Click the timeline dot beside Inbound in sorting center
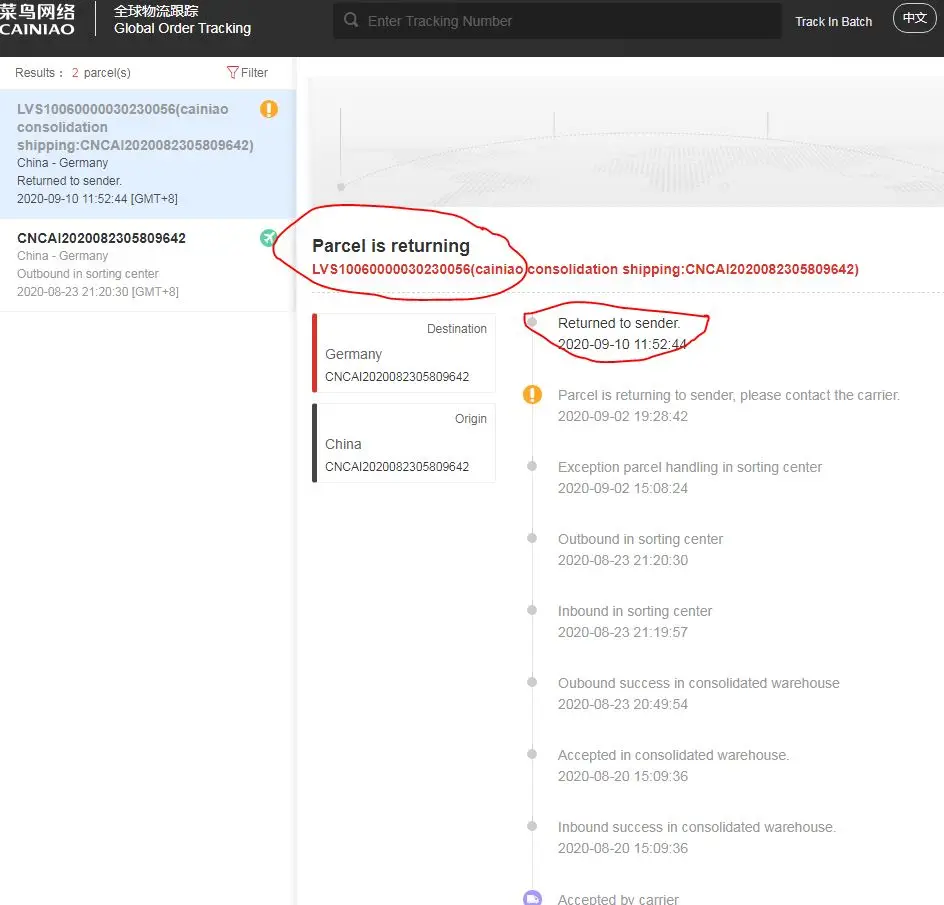 (x=532, y=610)
